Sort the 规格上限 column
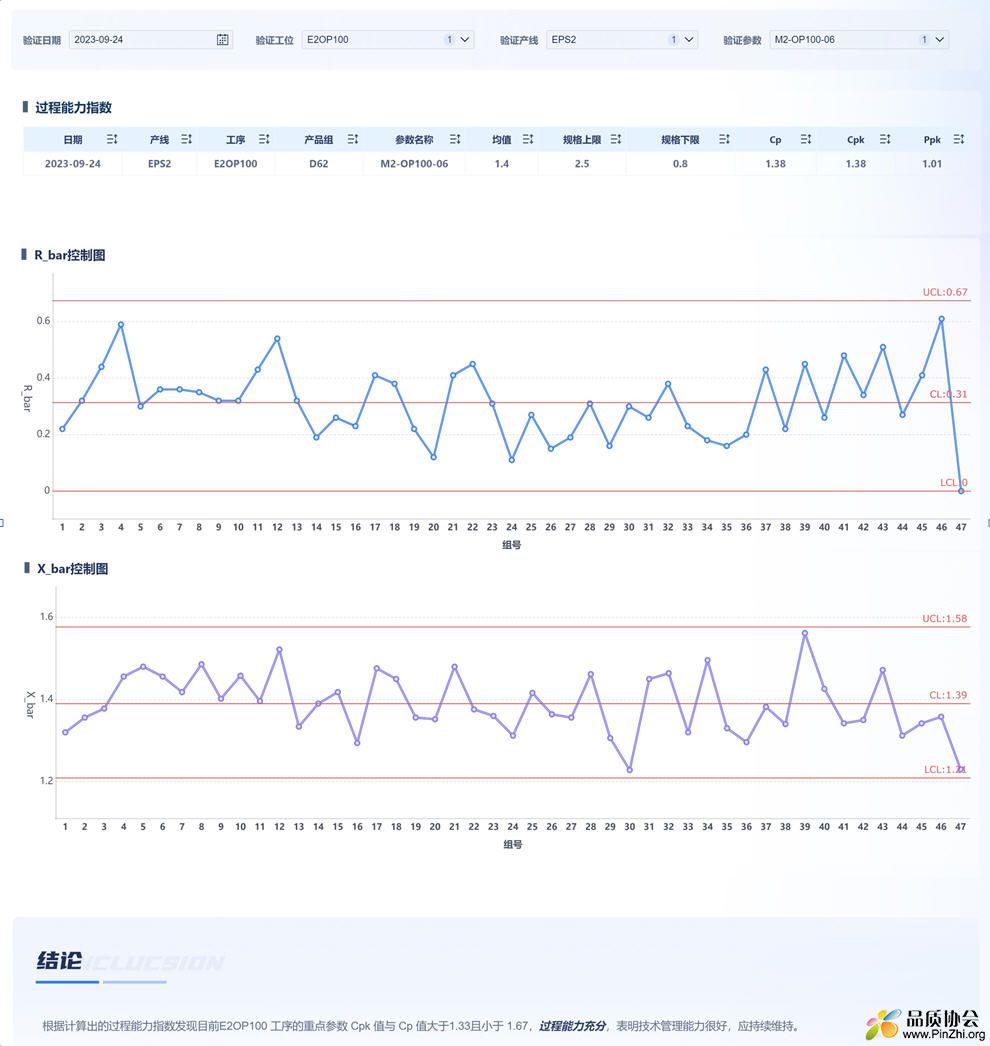The height and width of the screenshot is (1046, 990). 616,139
